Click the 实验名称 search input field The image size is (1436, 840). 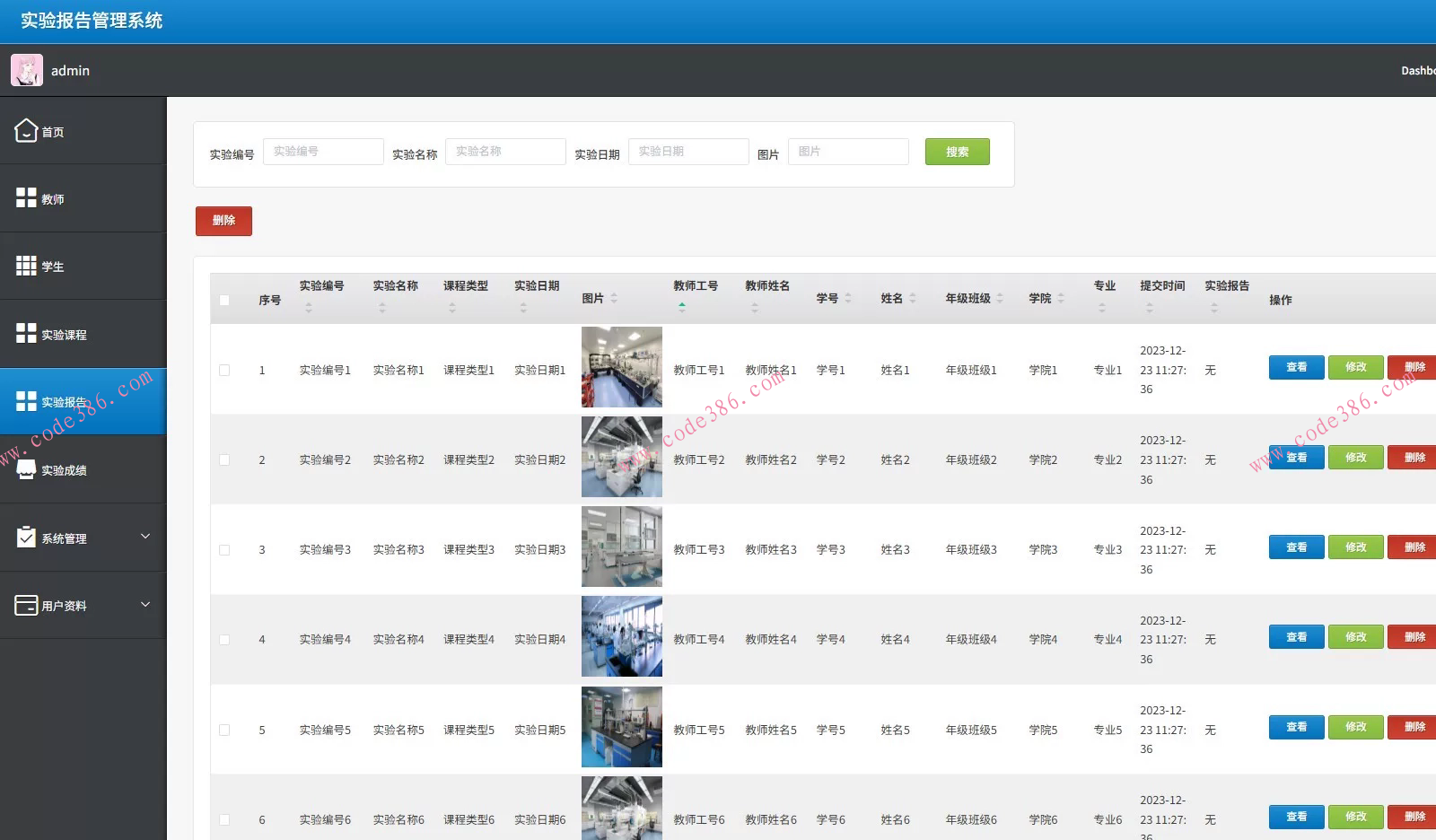click(505, 152)
